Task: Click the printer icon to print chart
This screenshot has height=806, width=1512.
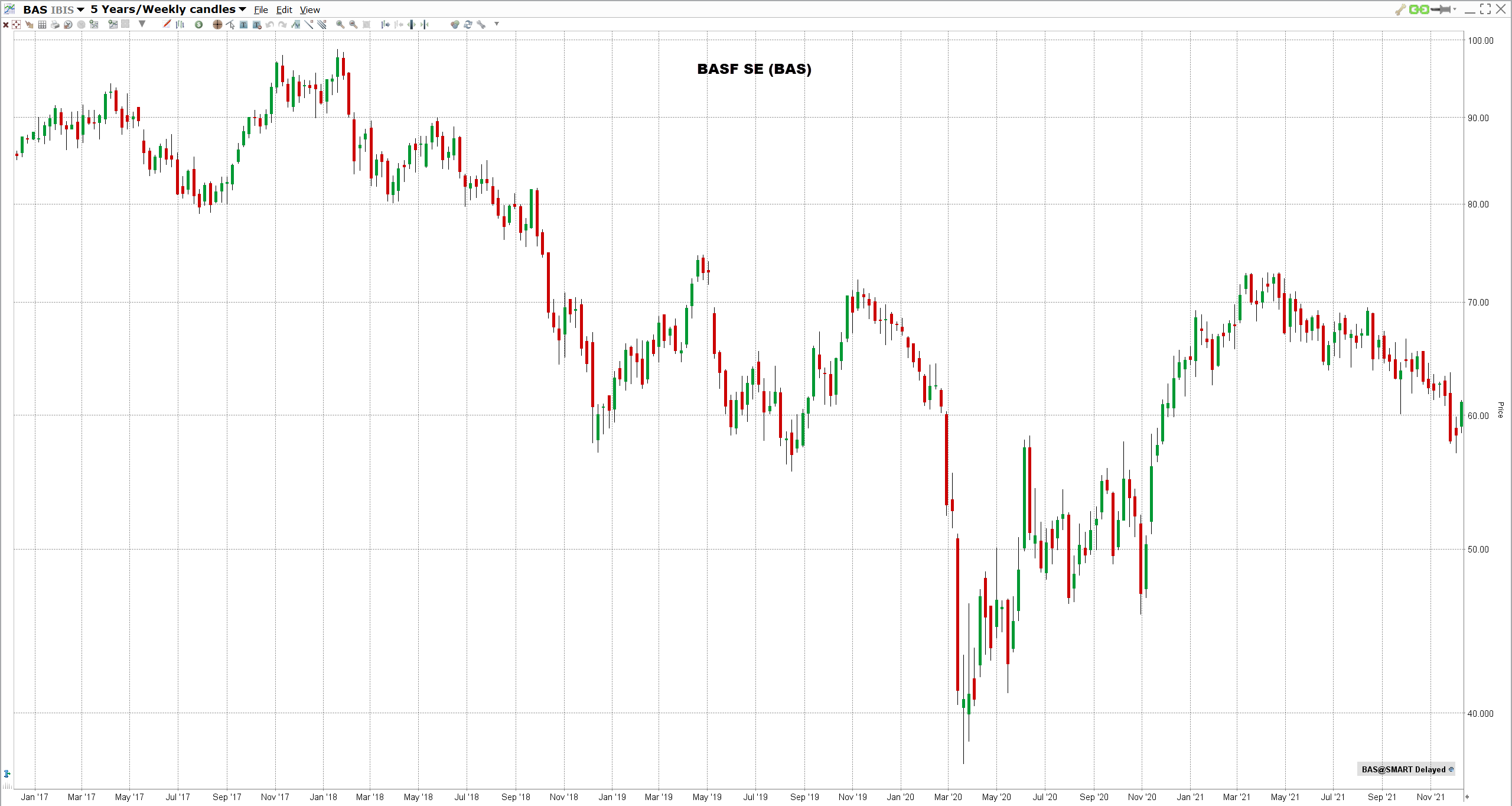Action: pos(55,24)
